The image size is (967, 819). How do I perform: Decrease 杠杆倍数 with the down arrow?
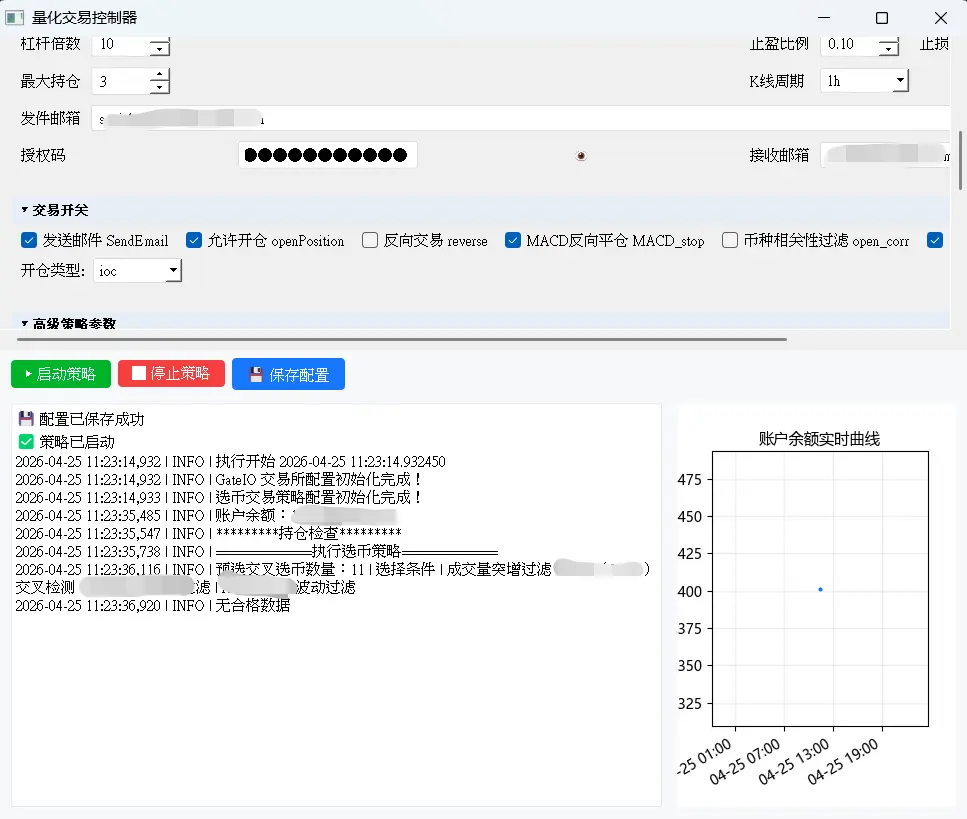click(160, 49)
